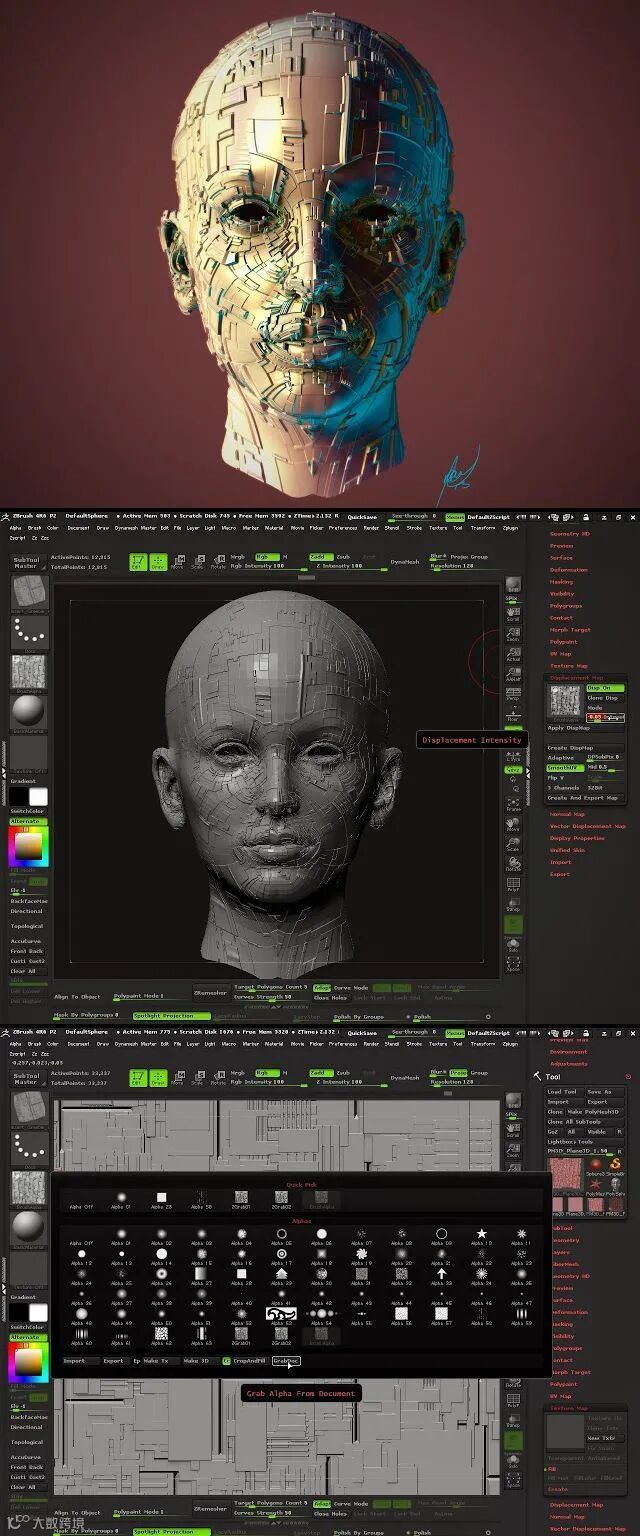
Task: Open Dots stroke thumbnail in upper window
Action: [x=28, y=632]
